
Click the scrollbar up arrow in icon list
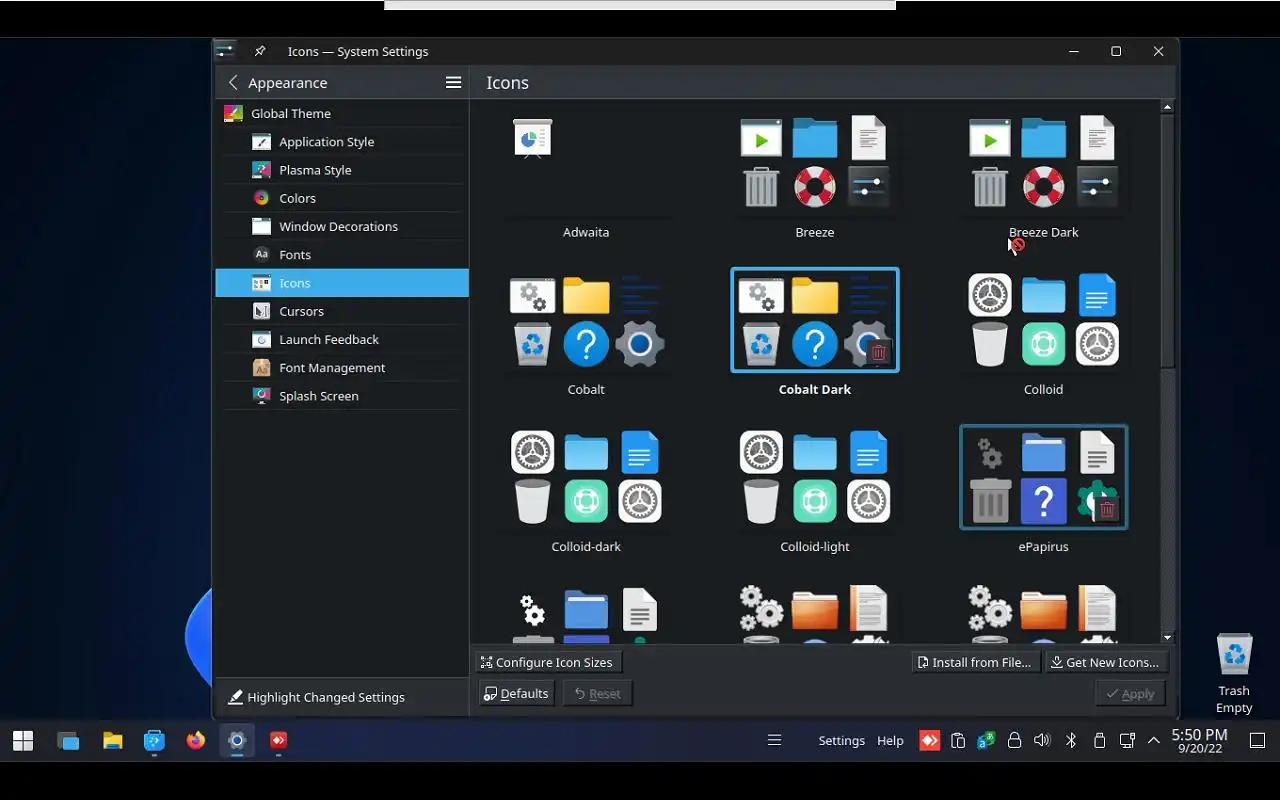[x=1167, y=106]
